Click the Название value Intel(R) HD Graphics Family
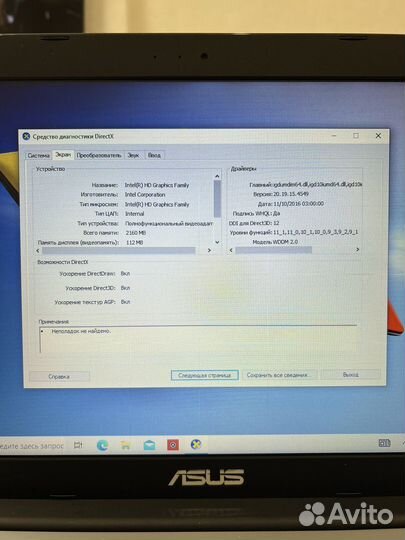This screenshot has height=540, width=405. coord(157,185)
